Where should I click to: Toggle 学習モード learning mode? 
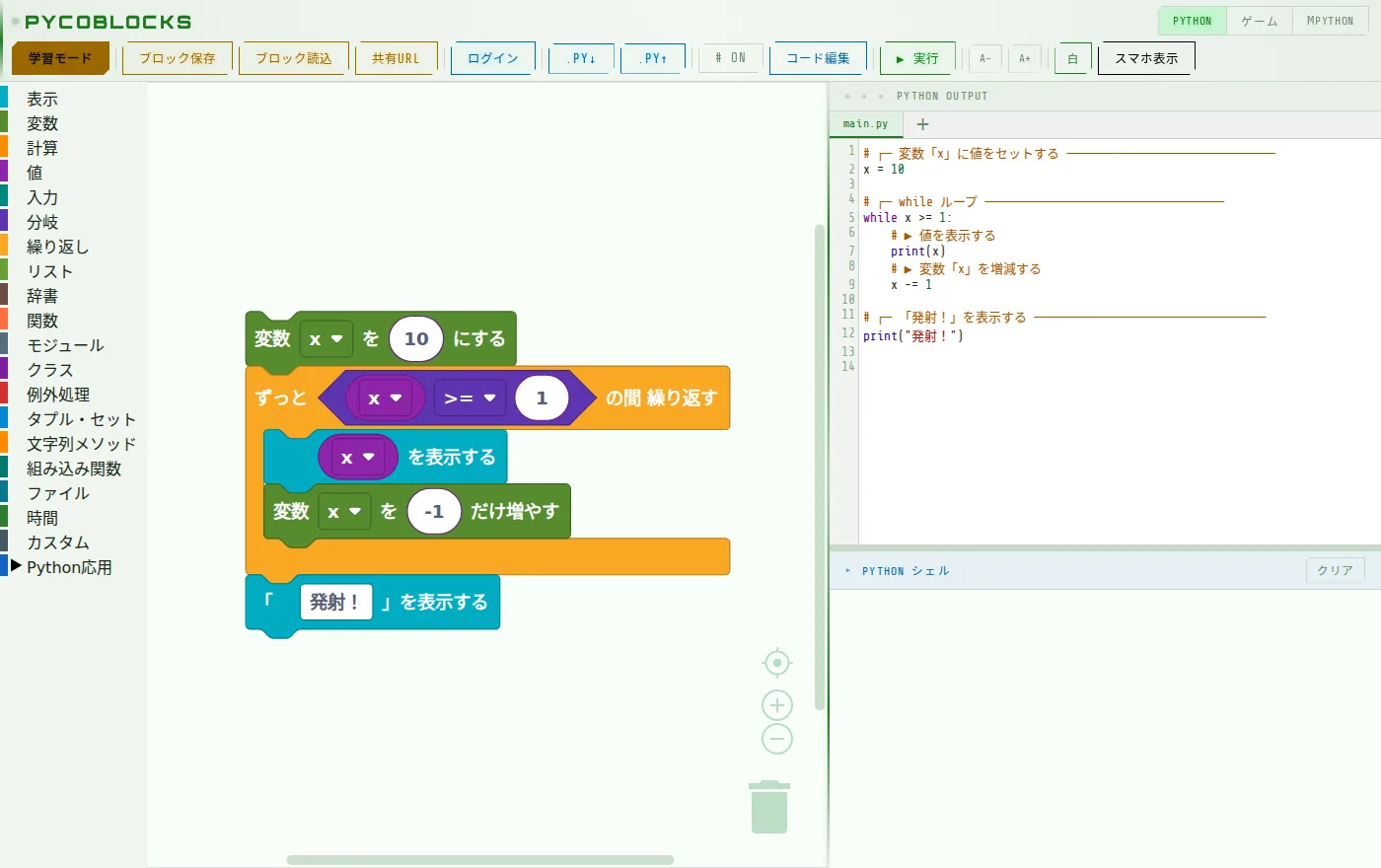[60, 58]
